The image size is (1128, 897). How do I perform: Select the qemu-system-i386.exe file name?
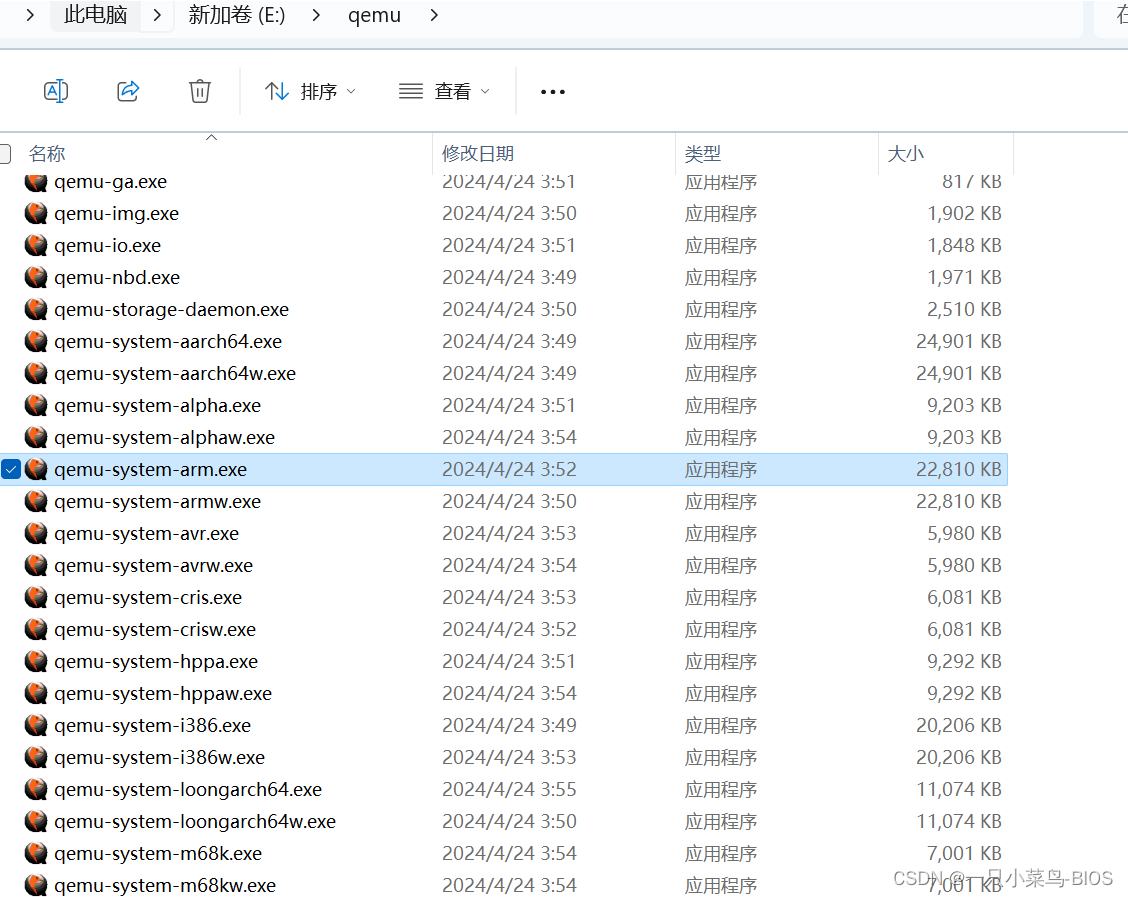point(153,726)
